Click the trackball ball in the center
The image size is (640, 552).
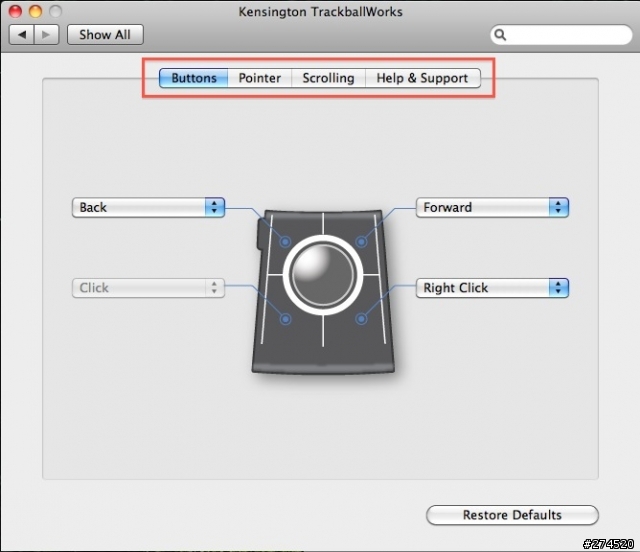[x=323, y=275]
